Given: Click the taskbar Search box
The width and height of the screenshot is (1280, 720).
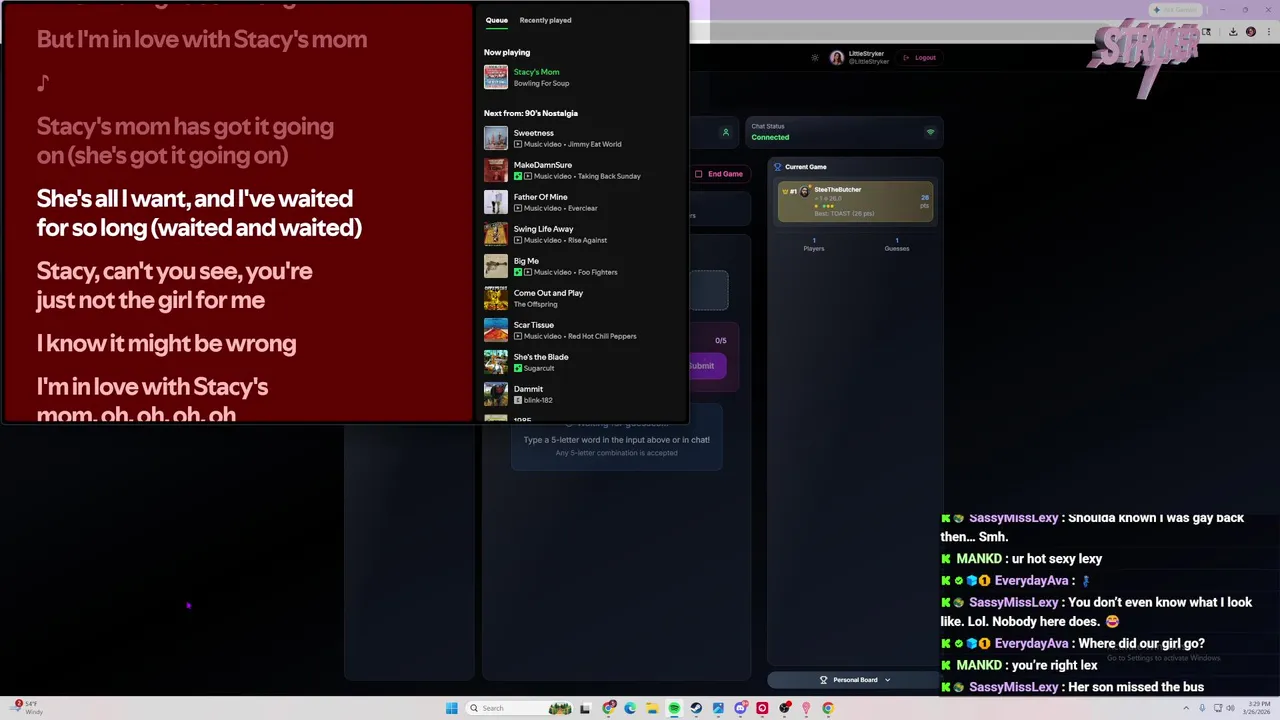Looking at the screenshot, I should click(520, 708).
